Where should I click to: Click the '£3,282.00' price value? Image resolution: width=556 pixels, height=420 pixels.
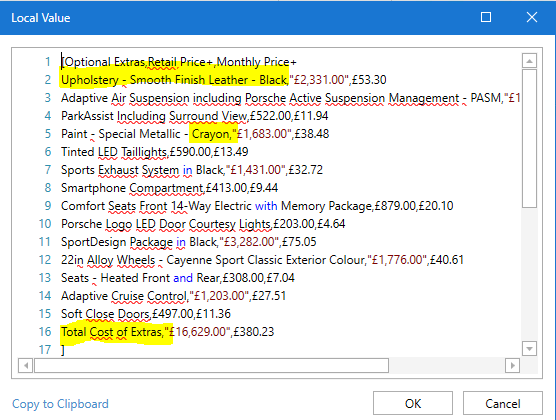pos(248,242)
